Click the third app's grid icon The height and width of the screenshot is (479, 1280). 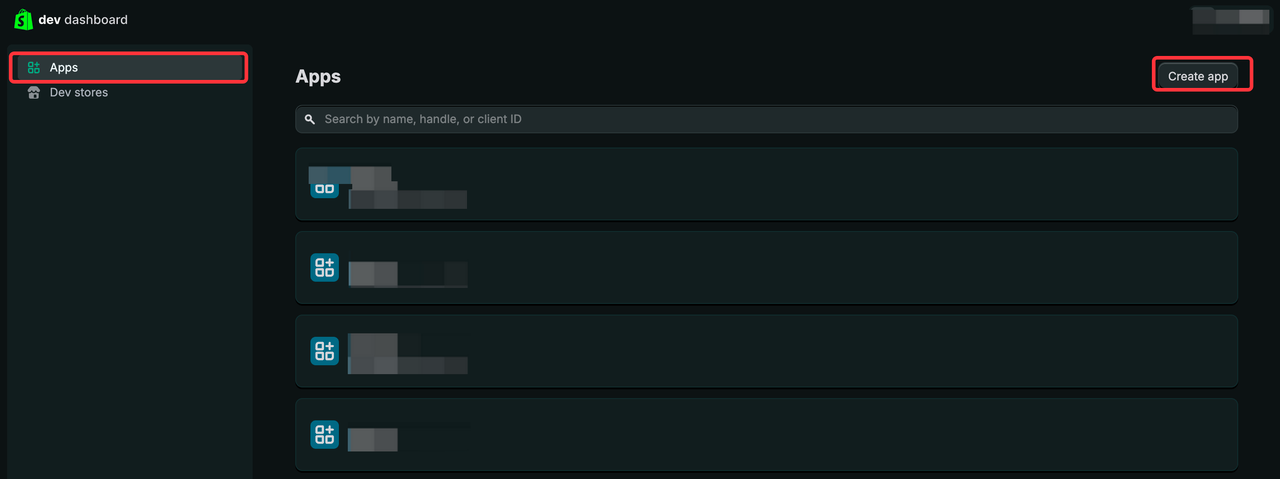tap(324, 351)
